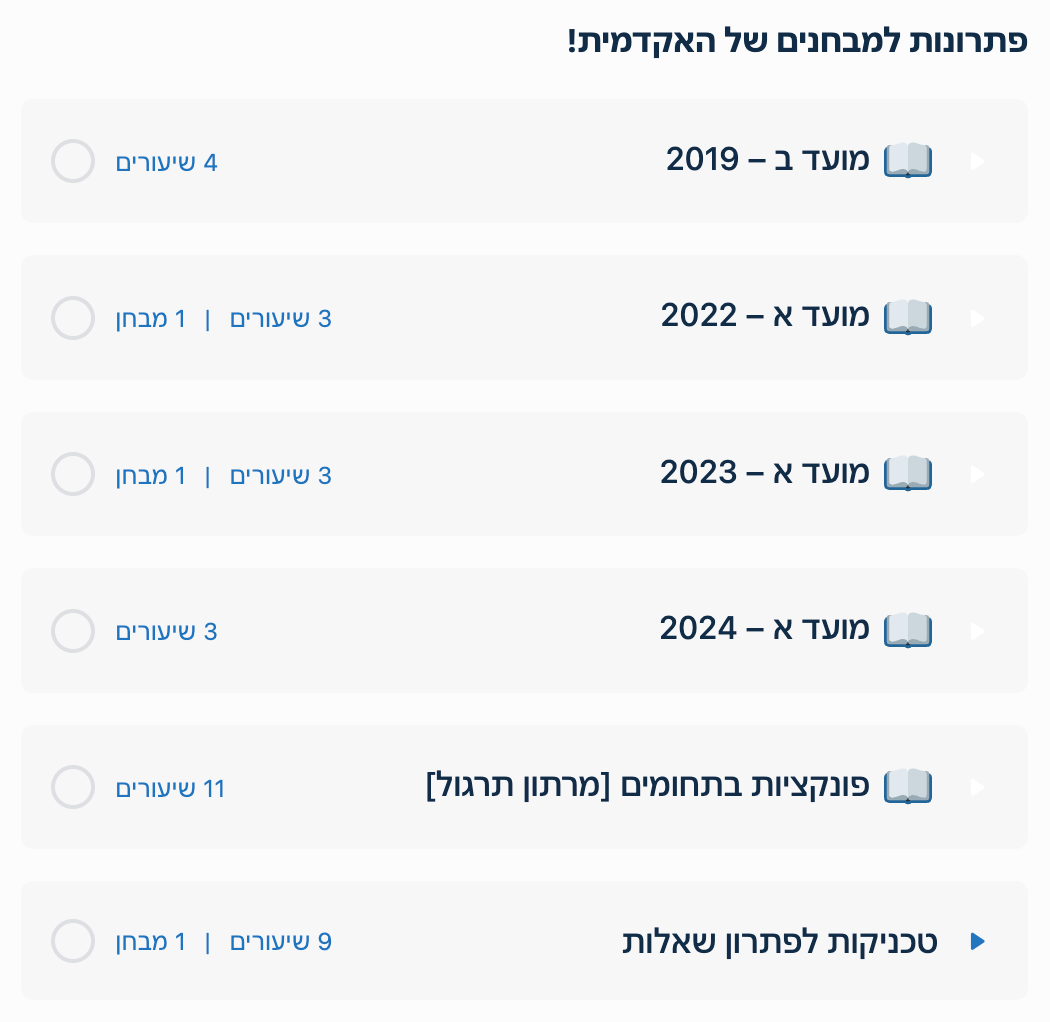Image resolution: width=1050 pixels, height=1022 pixels.
Task: Click the book icon beside מועד א – 2022
Action: pyautogui.click(x=908, y=317)
